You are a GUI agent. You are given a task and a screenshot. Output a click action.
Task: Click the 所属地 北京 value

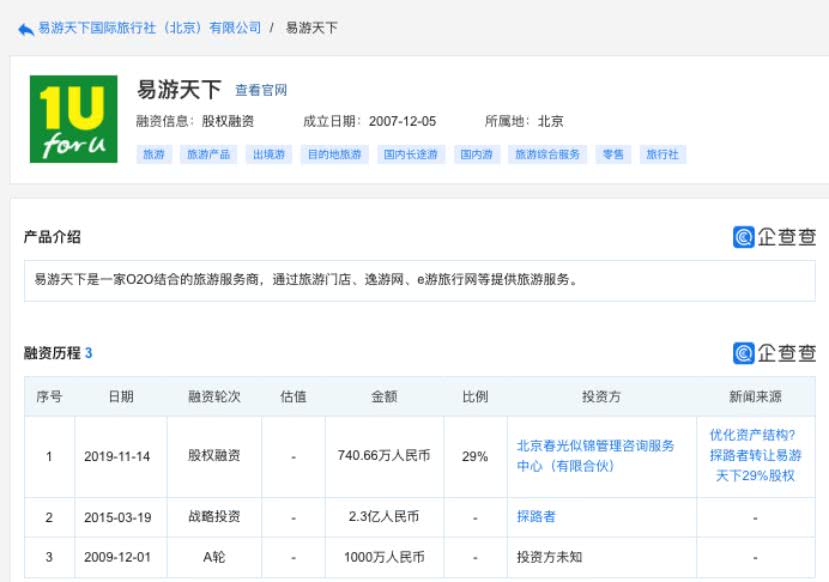(x=550, y=122)
